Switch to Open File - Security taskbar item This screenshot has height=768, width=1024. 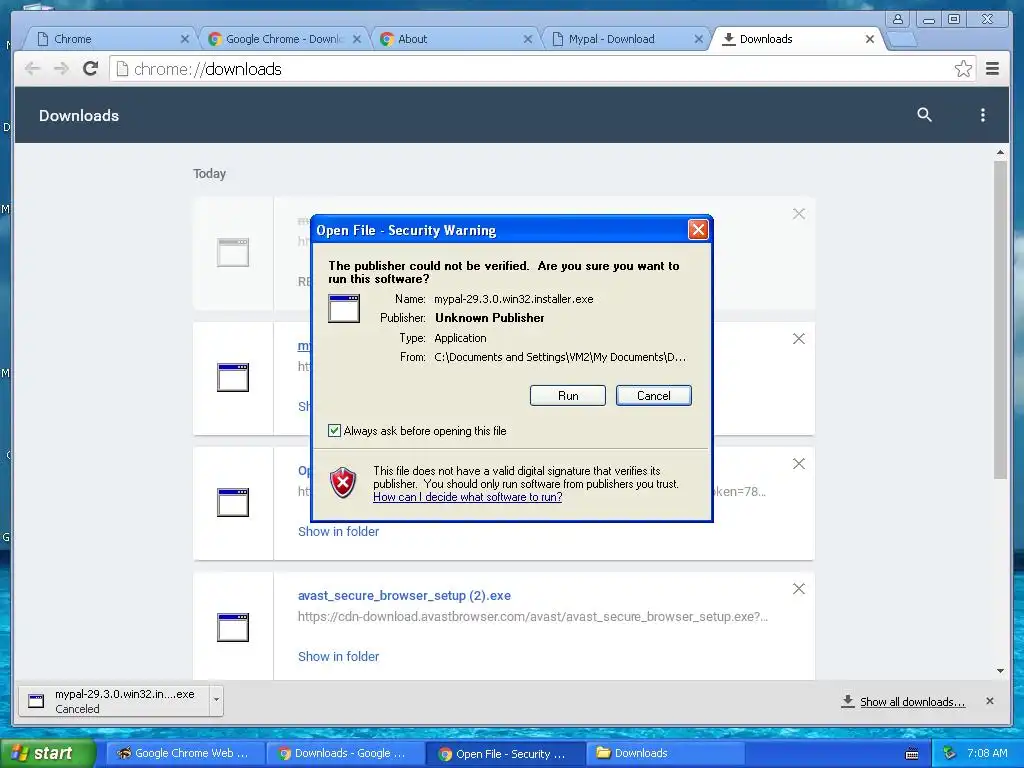pos(505,754)
